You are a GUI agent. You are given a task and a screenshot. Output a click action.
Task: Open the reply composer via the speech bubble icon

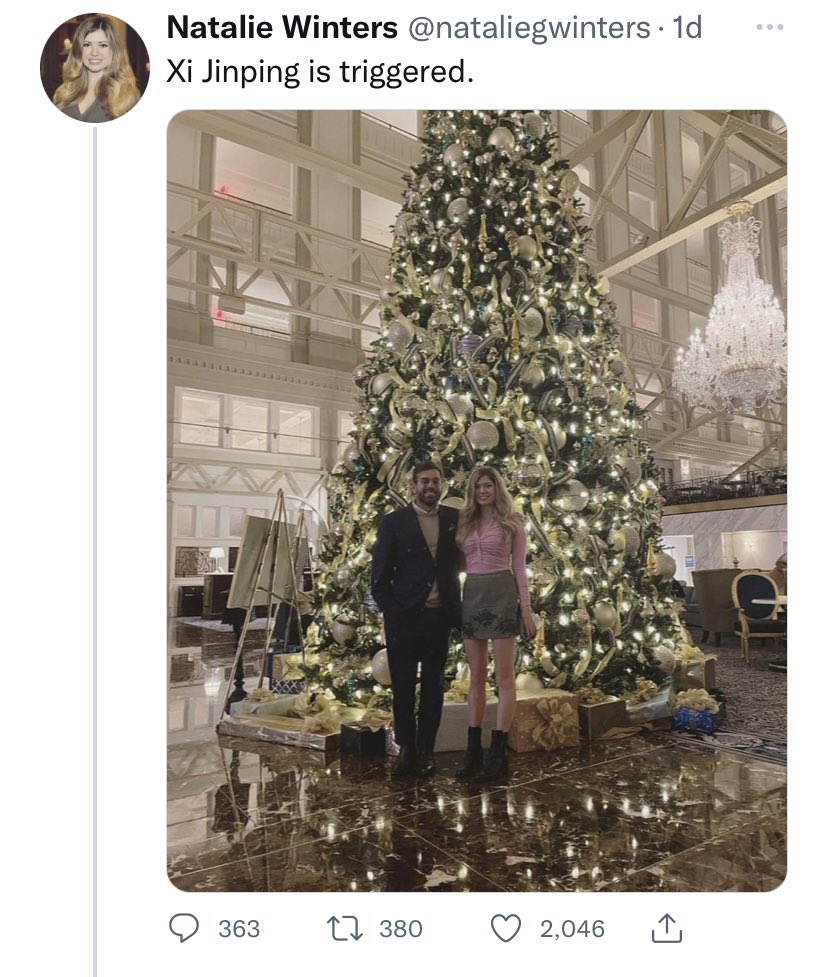[x=186, y=929]
